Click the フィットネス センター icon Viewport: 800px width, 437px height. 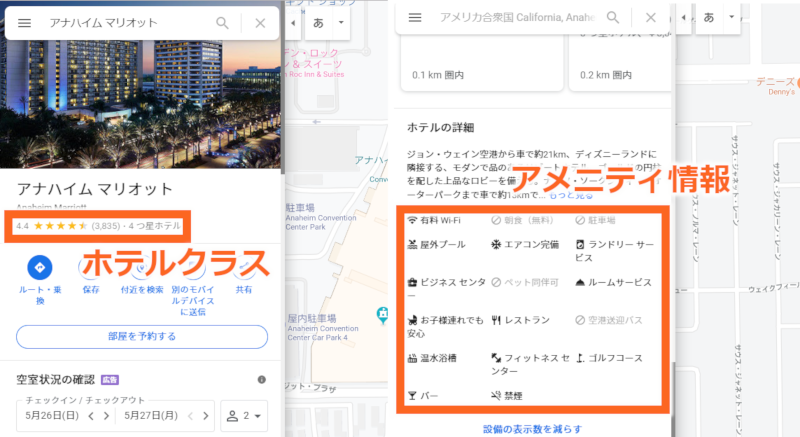click(496, 358)
